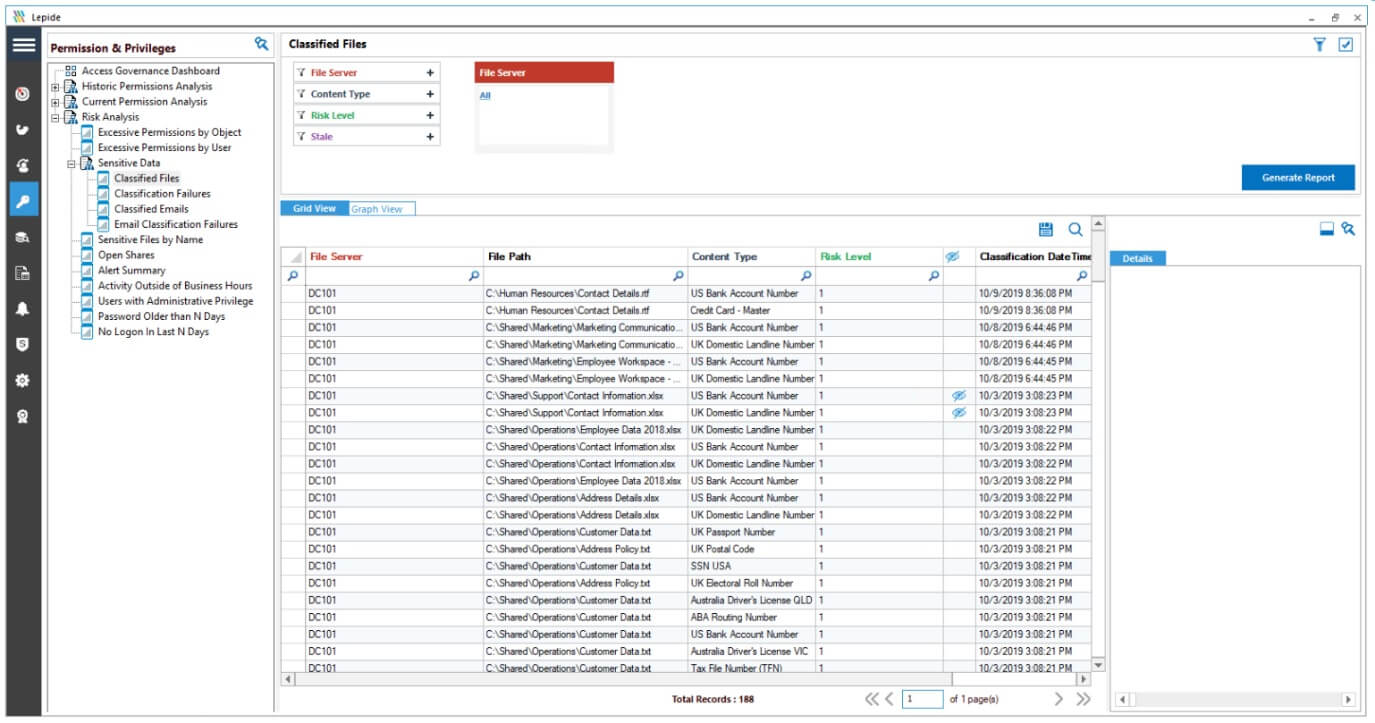Screen dimensions: 1375x723
Task: Switch to the Graph View tab
Action: click(377, 209)
